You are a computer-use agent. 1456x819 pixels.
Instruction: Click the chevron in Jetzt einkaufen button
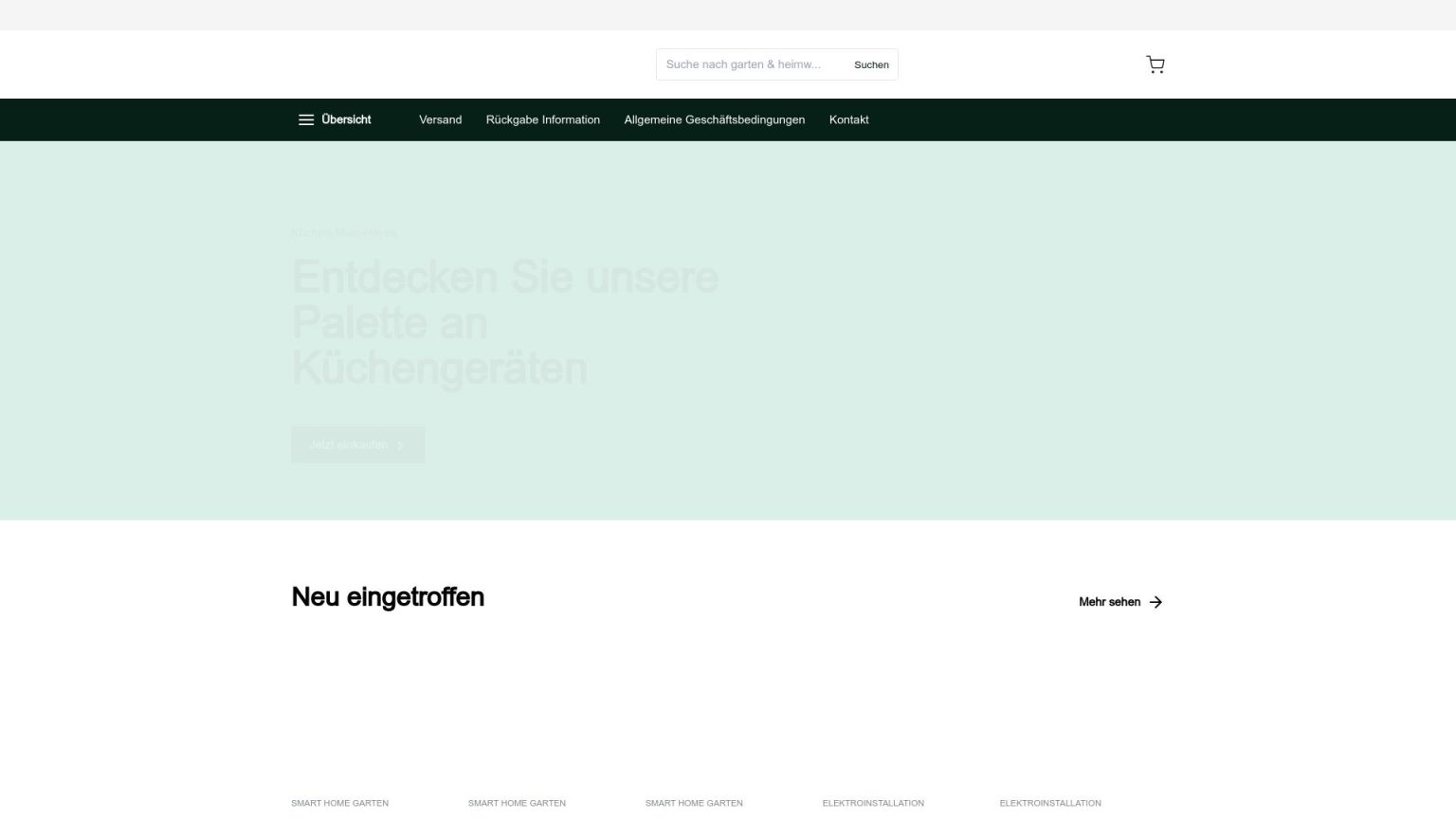click(400, 446)
